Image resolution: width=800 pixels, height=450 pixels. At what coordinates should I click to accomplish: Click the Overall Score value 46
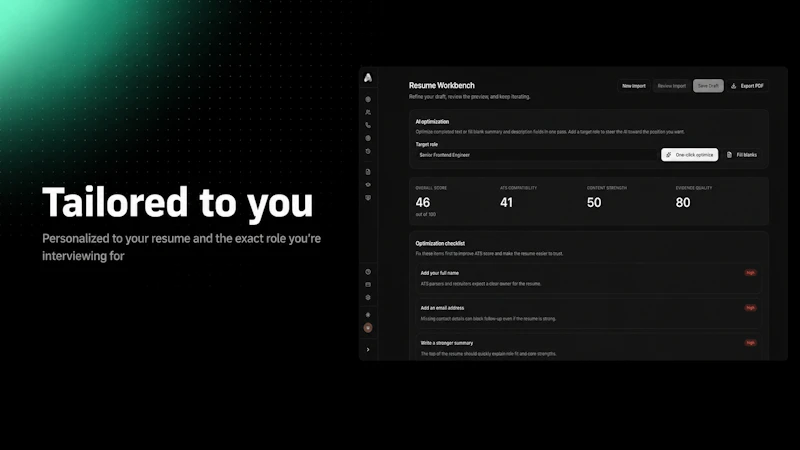[x=422, y=203]
